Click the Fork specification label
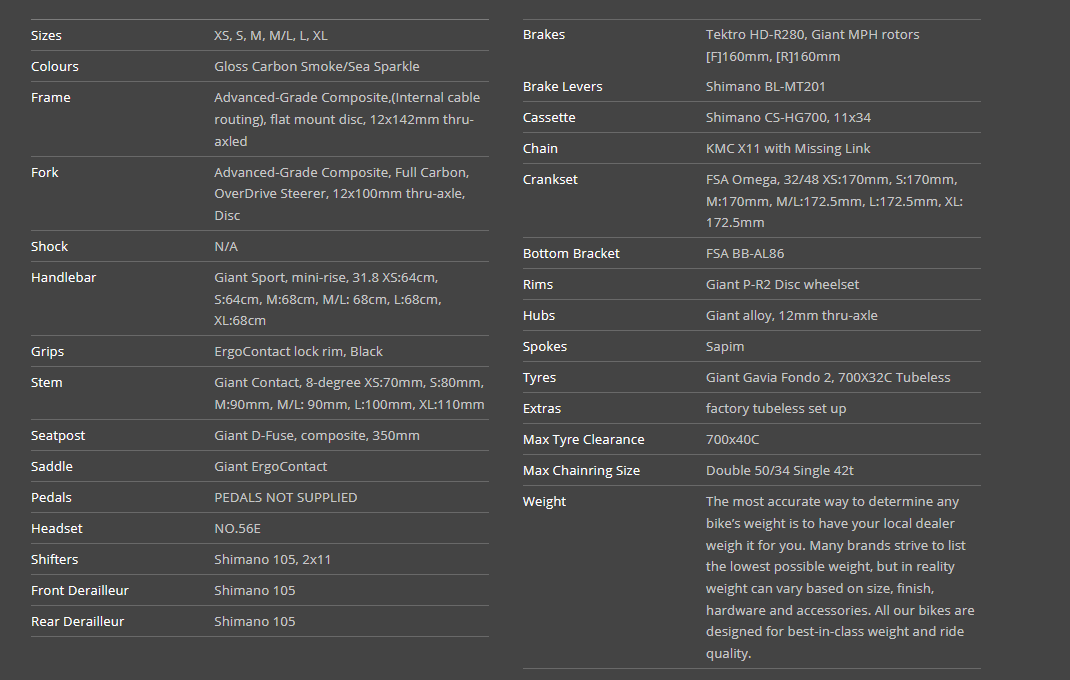The height and width of the screenshot is (680, 1070). pos(45,172)
